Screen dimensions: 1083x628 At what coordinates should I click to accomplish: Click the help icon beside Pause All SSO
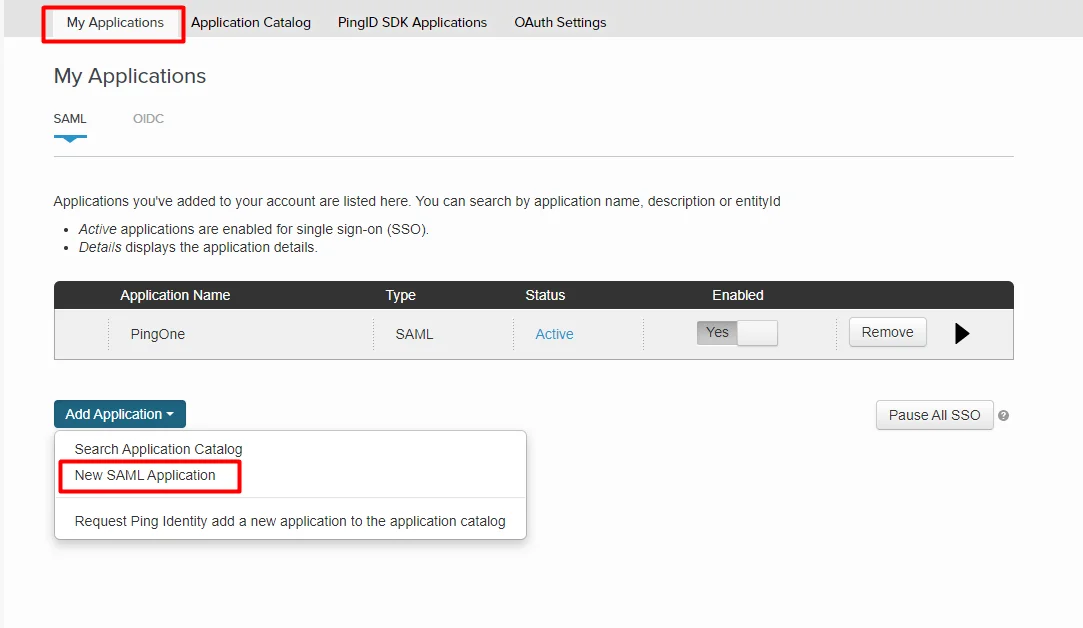point(1002,415)
